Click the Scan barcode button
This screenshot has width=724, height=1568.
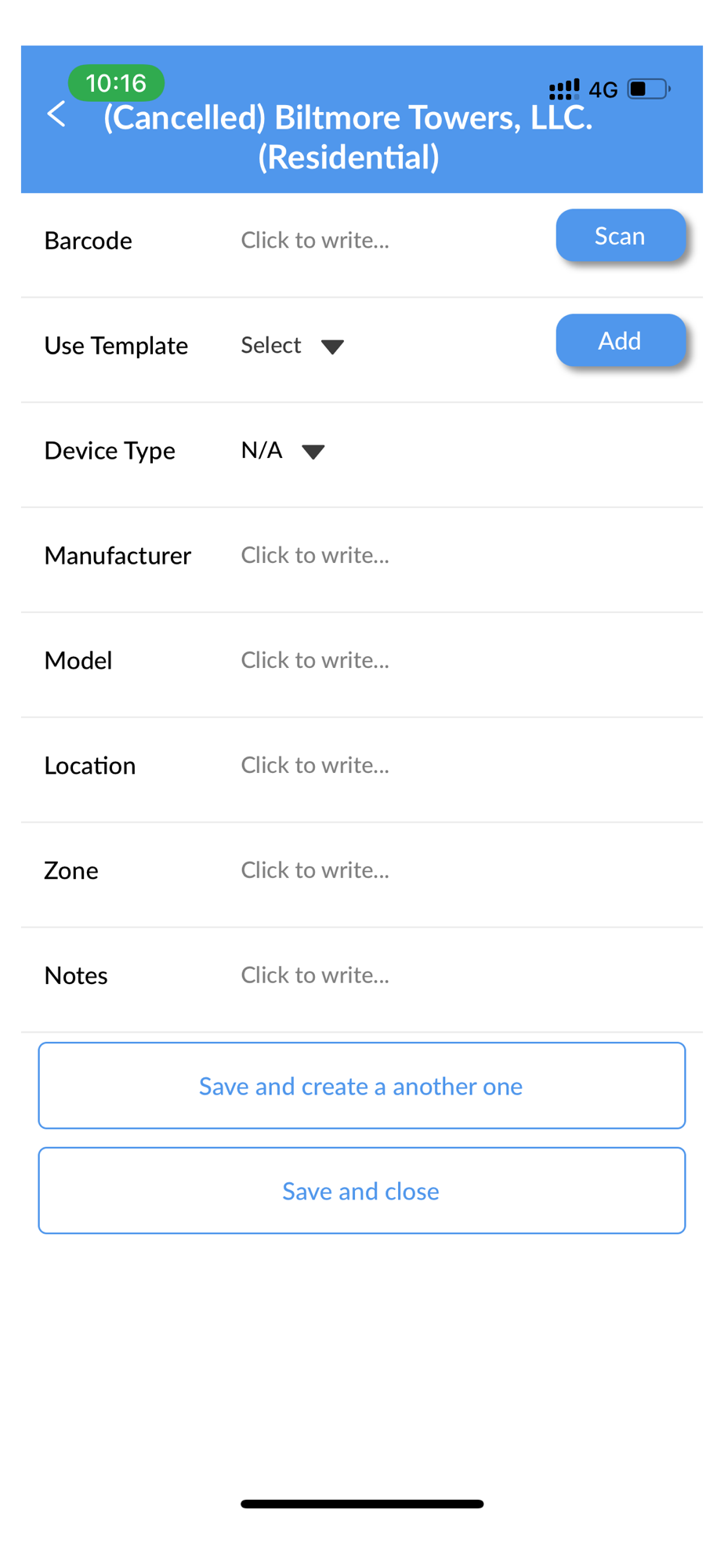[621, 235]
